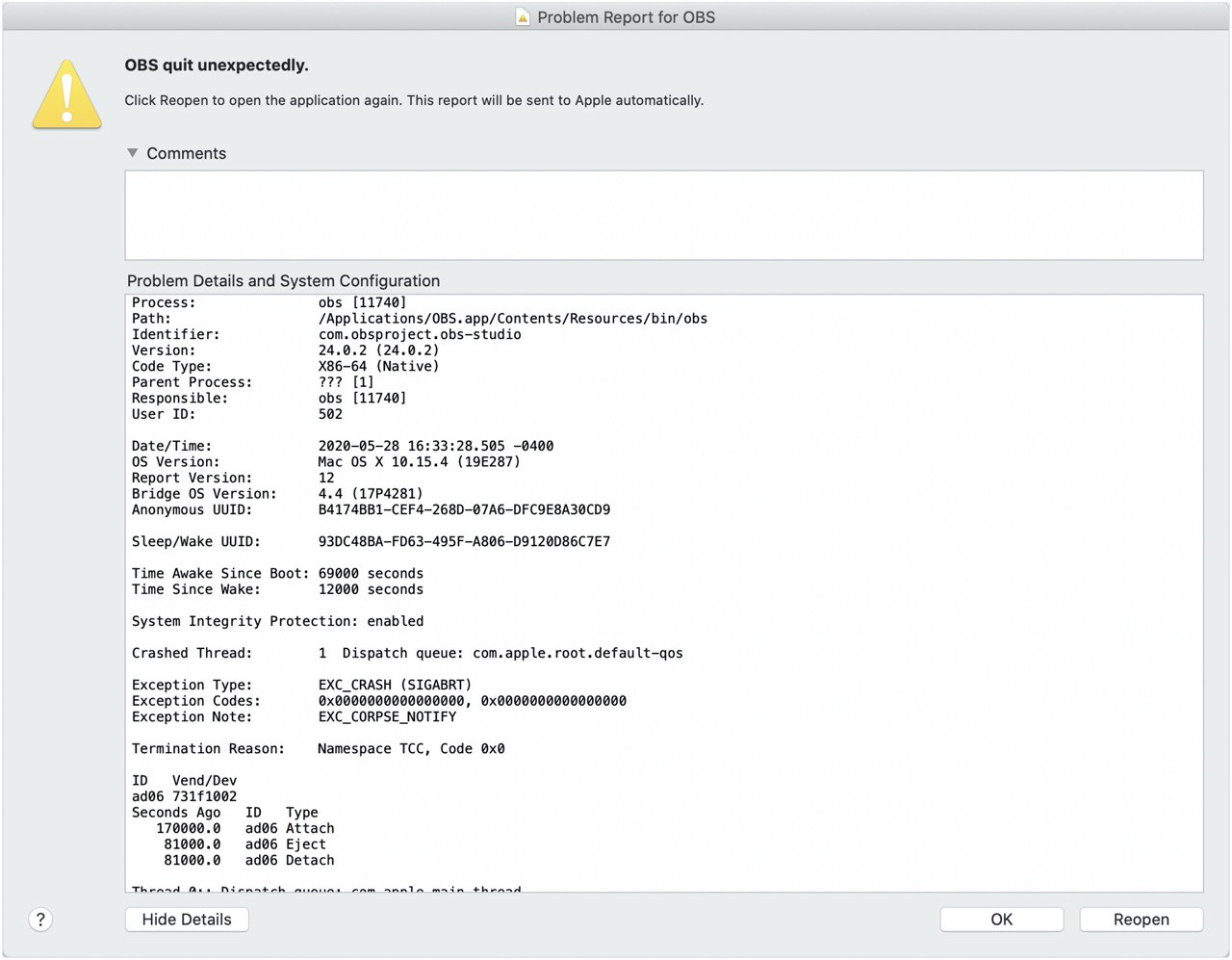Hide the problem report details
Screen dimensions: 1232x960
click(187, 920)
